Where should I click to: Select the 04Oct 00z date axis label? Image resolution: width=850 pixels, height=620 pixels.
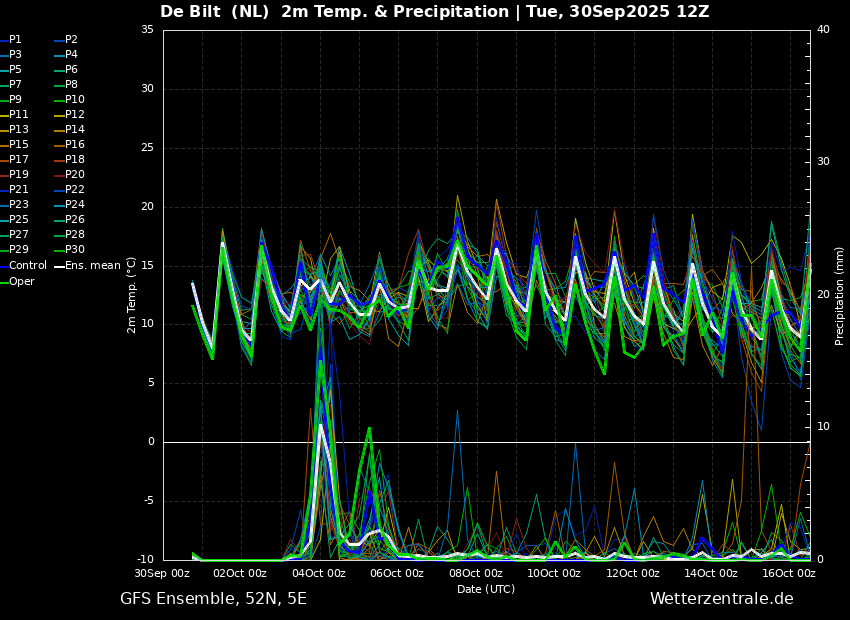point(320,573)
